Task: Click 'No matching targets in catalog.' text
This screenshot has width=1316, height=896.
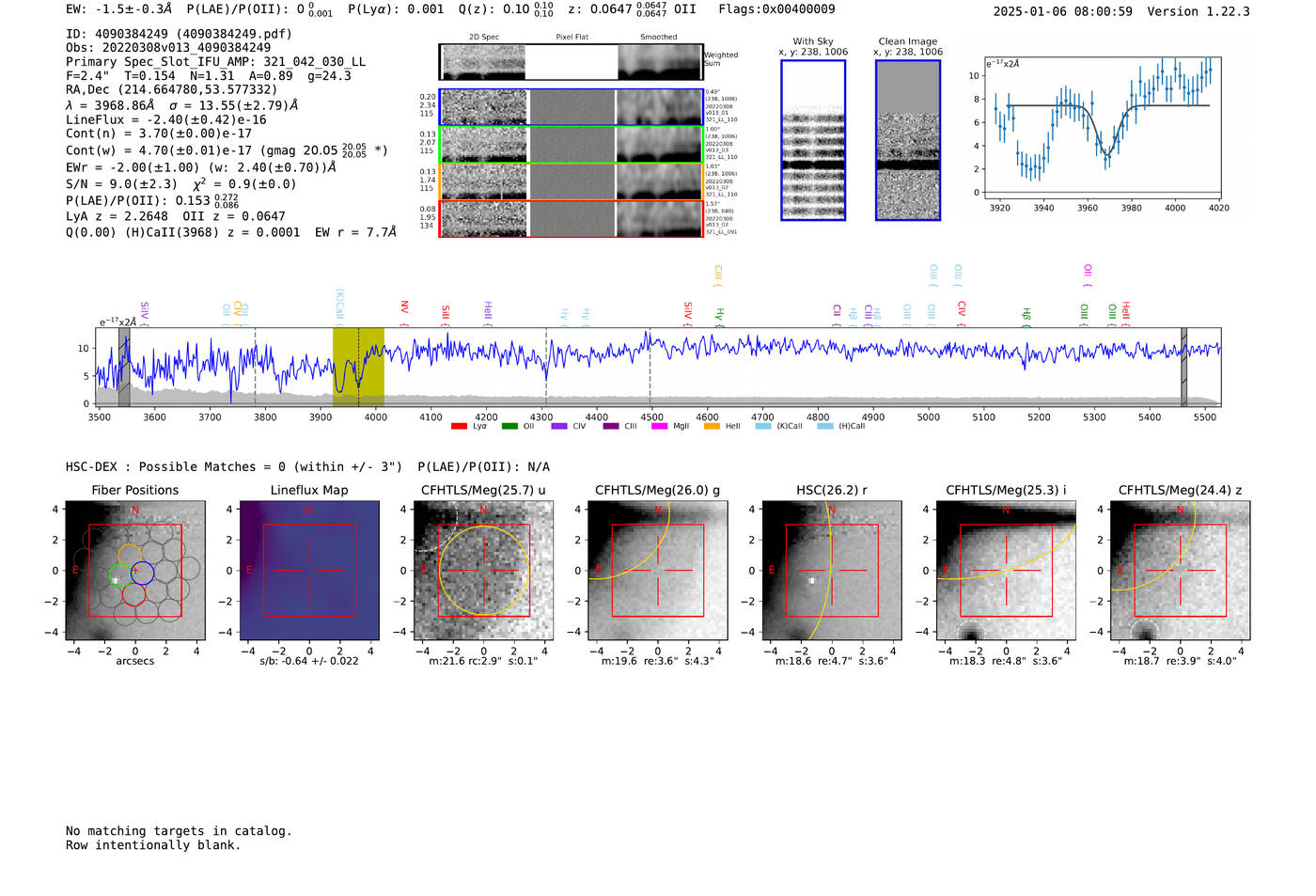Action: point(179,831)
